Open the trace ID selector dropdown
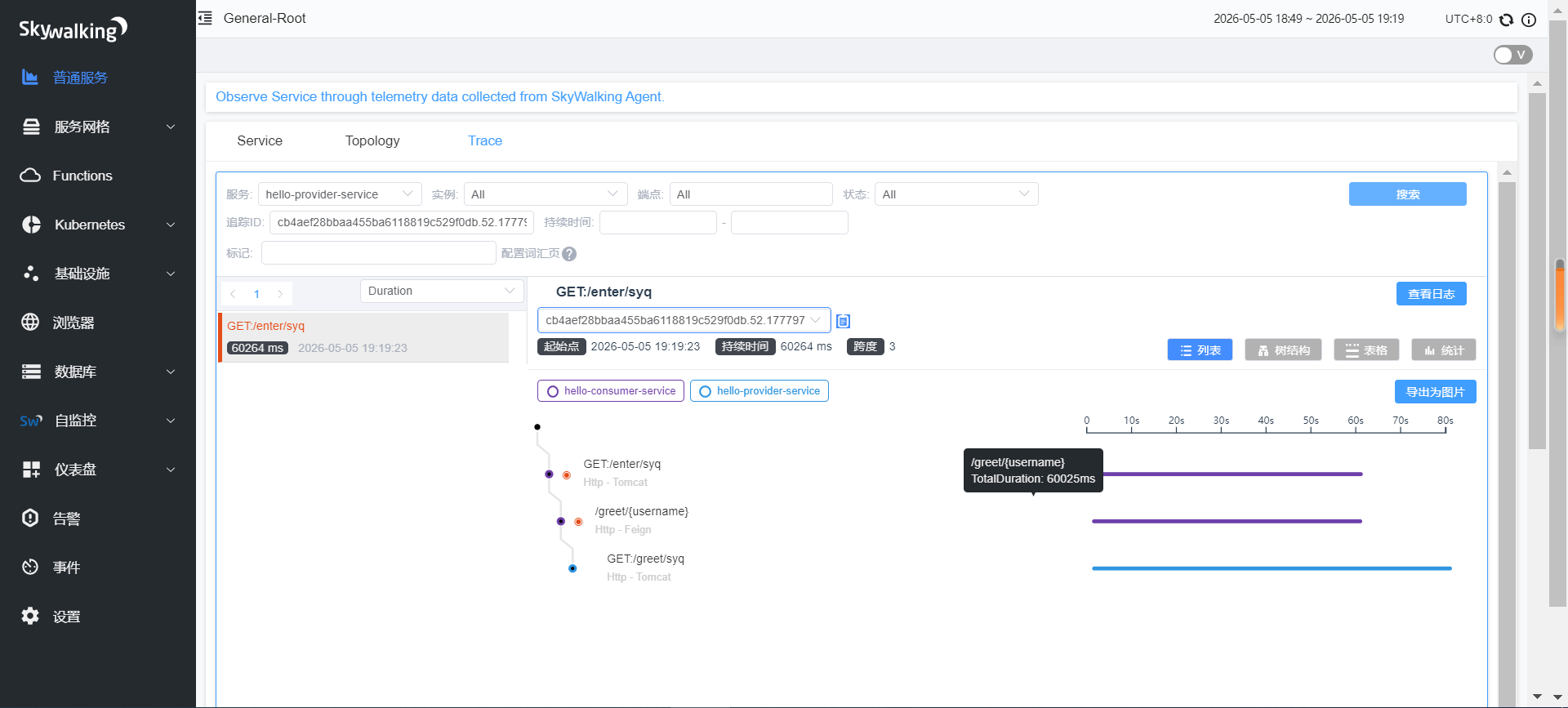The height and width of the screenshot is (708, 1568). (684, 320)
